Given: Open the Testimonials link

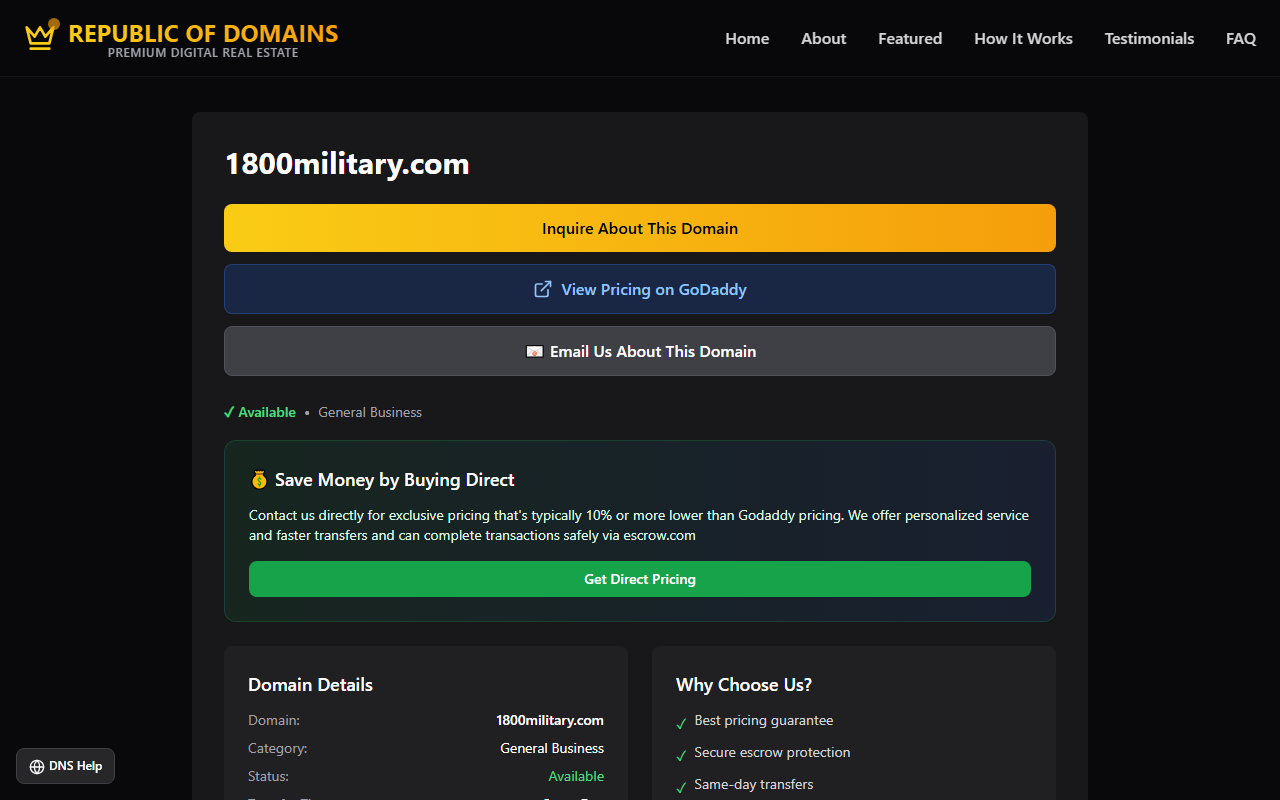Looking at the screenshot, I should click(x=1149, y=38).
